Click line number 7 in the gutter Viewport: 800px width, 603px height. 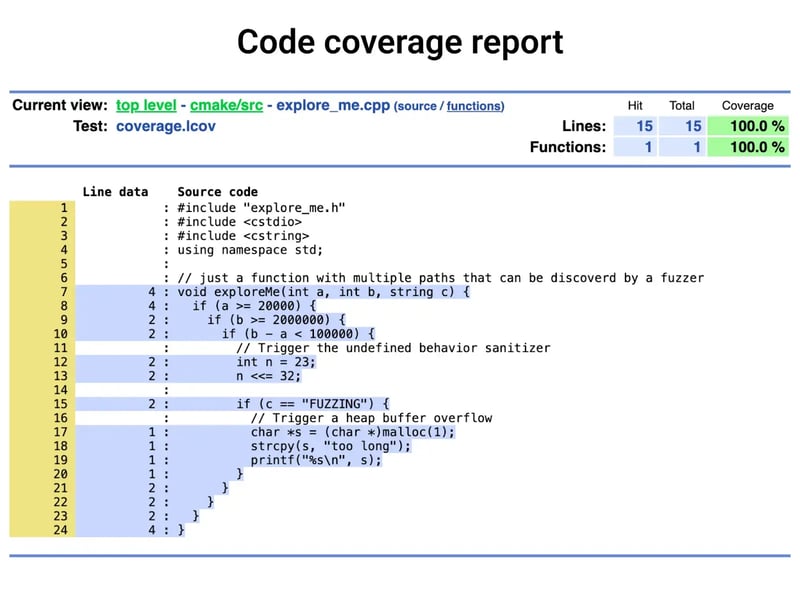click(63, 292)
